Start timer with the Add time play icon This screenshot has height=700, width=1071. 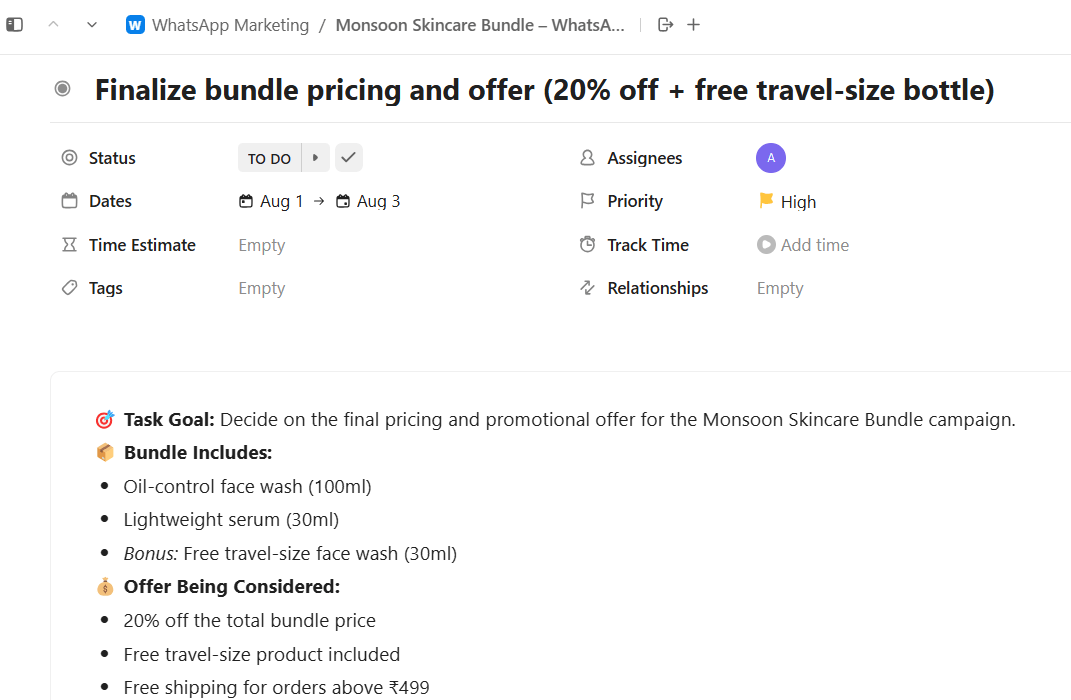(x=766, y=244)
